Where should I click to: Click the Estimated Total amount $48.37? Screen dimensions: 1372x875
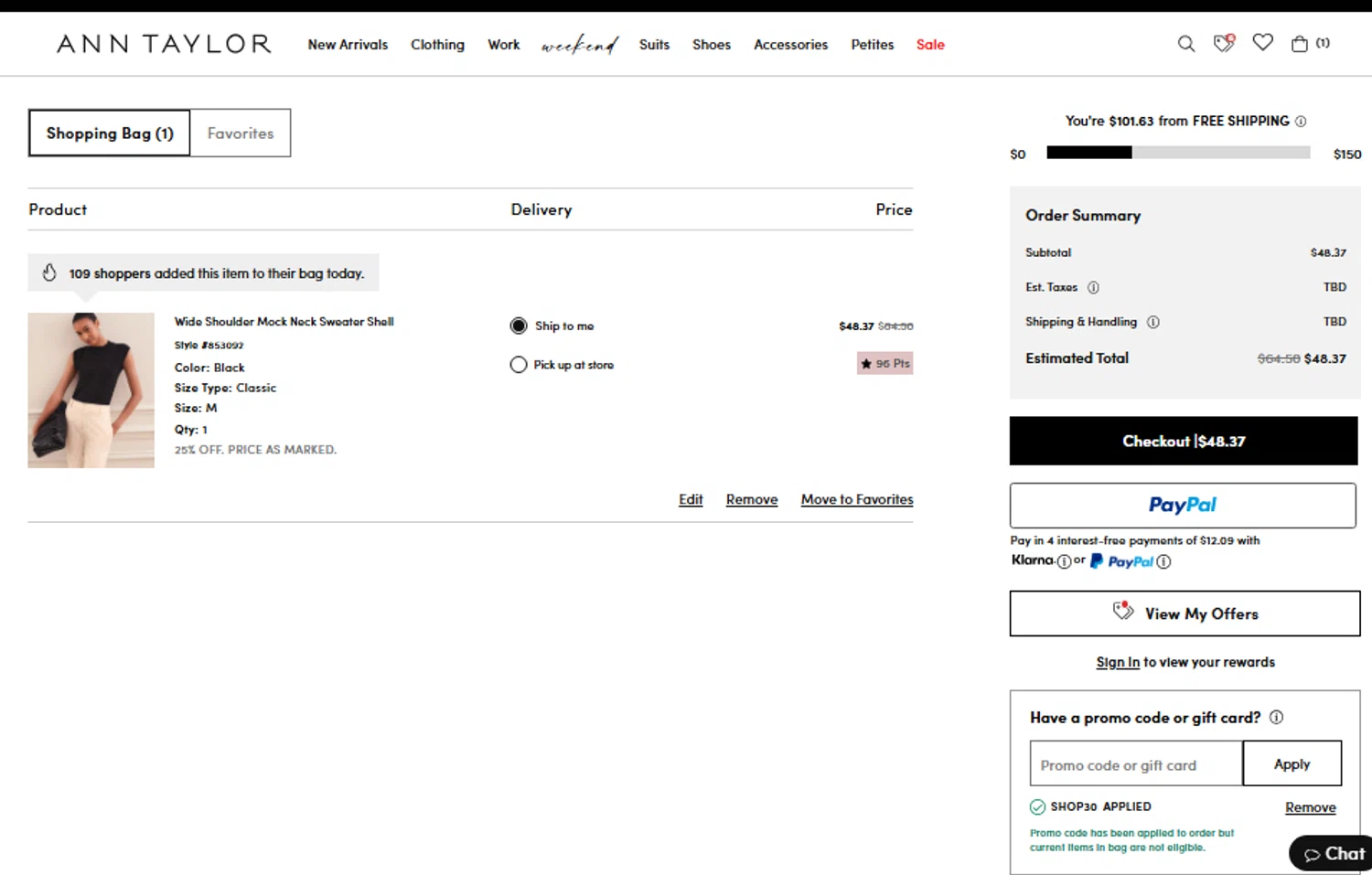tap(1325, 358)
